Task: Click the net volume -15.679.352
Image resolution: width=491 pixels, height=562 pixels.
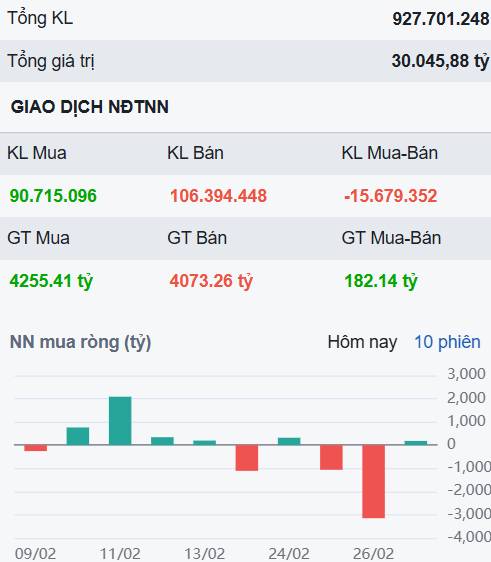Action: [390, 196]
